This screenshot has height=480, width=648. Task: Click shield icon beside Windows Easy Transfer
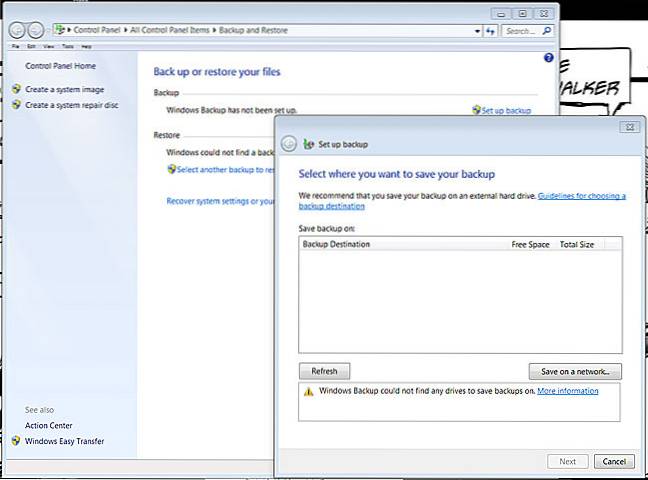pyautogui.click(x=16, y=441)
